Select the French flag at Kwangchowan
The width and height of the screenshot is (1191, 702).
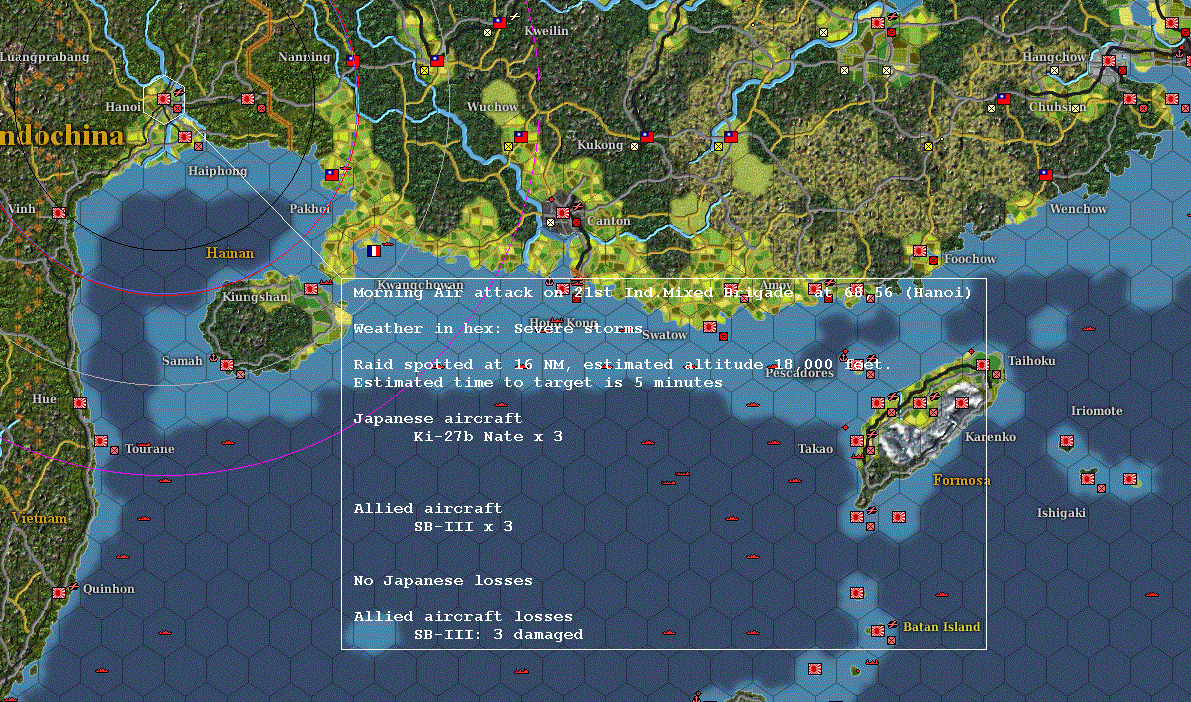(x=374, y=251)
